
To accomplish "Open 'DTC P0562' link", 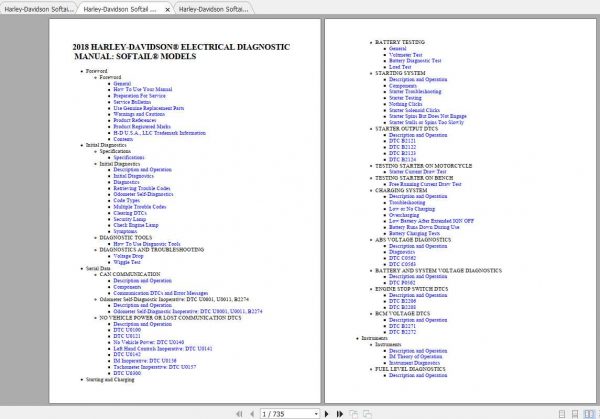I will 402,282.
